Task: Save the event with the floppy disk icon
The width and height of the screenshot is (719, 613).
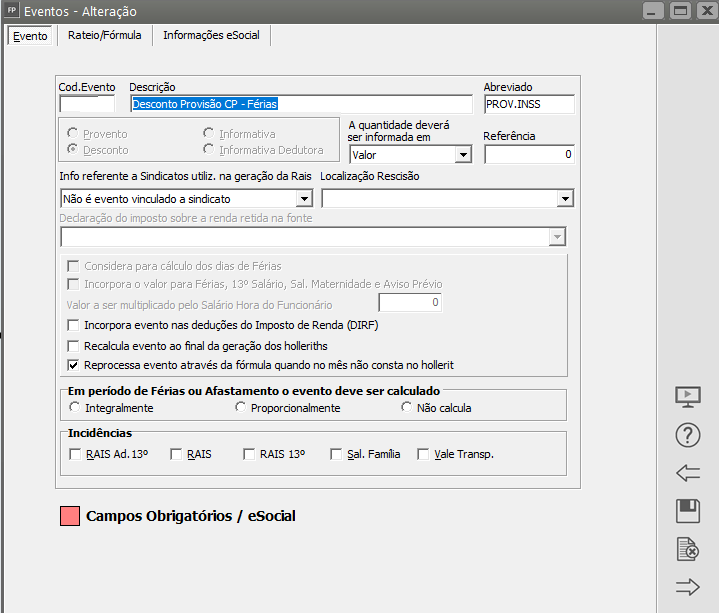Action: coord(687,511)
